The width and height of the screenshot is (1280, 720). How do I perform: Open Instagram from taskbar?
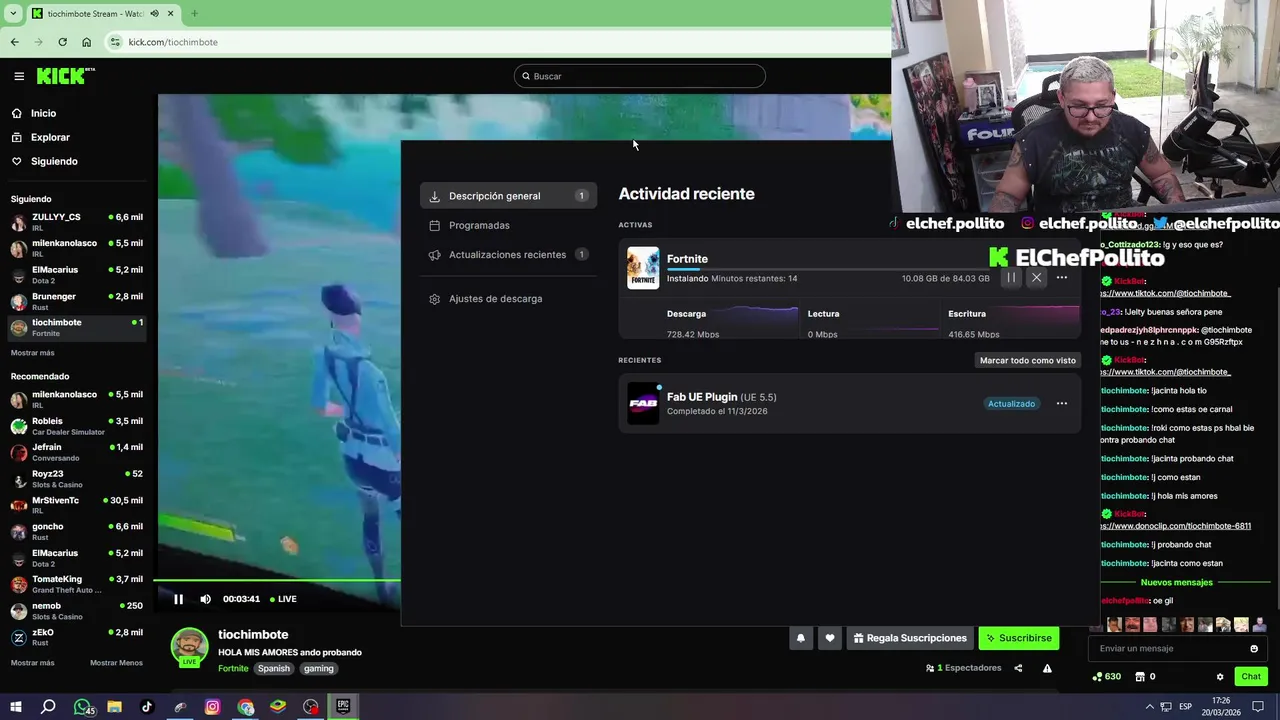(x=212, y=707)
